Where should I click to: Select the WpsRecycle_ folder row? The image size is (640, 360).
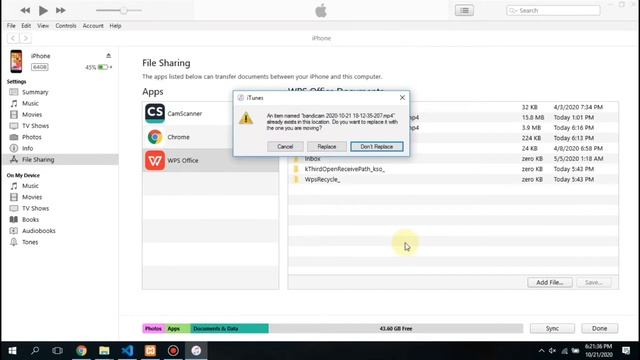453,180
